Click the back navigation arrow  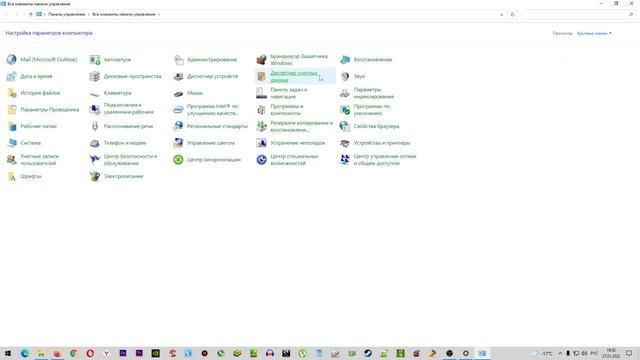(6, 14)
